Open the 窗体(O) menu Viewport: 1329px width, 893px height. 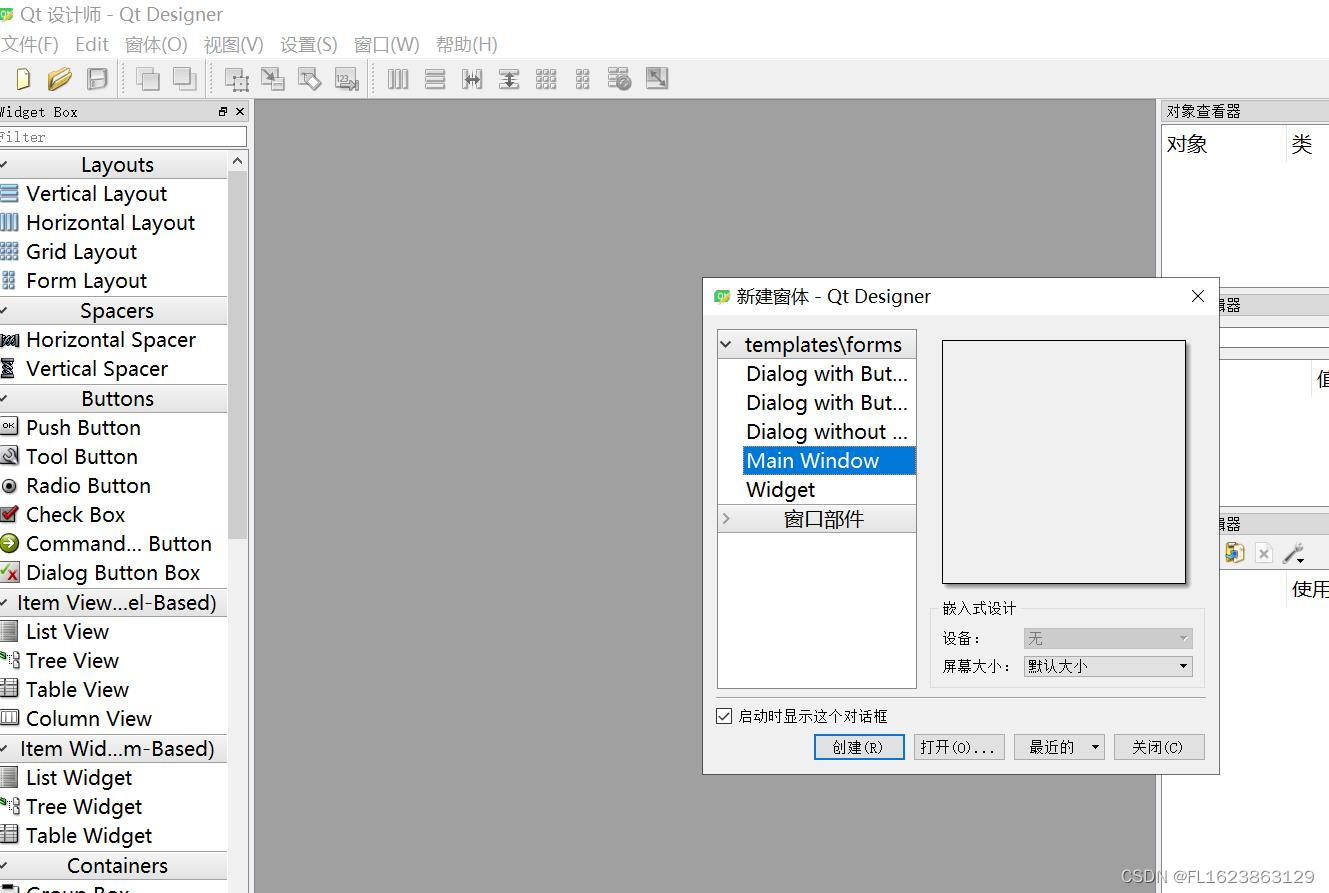(156, 45)
